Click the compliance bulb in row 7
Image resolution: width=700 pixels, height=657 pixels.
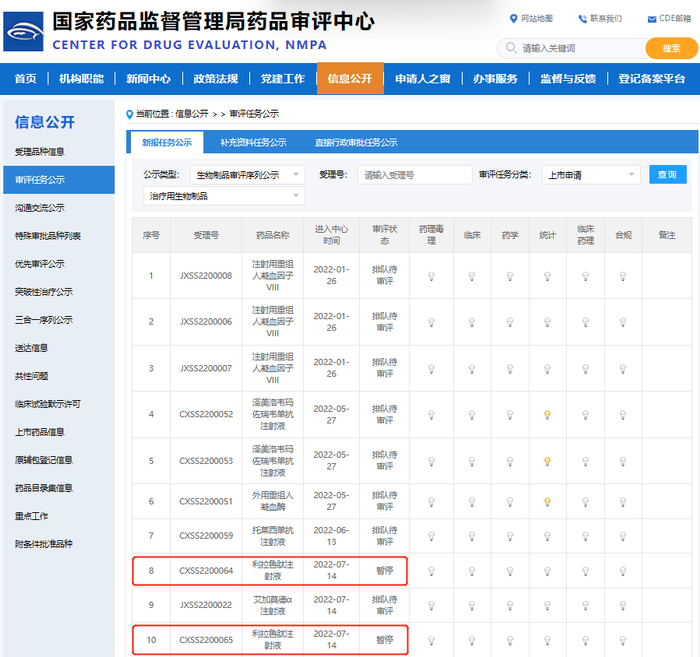point(623,536)
